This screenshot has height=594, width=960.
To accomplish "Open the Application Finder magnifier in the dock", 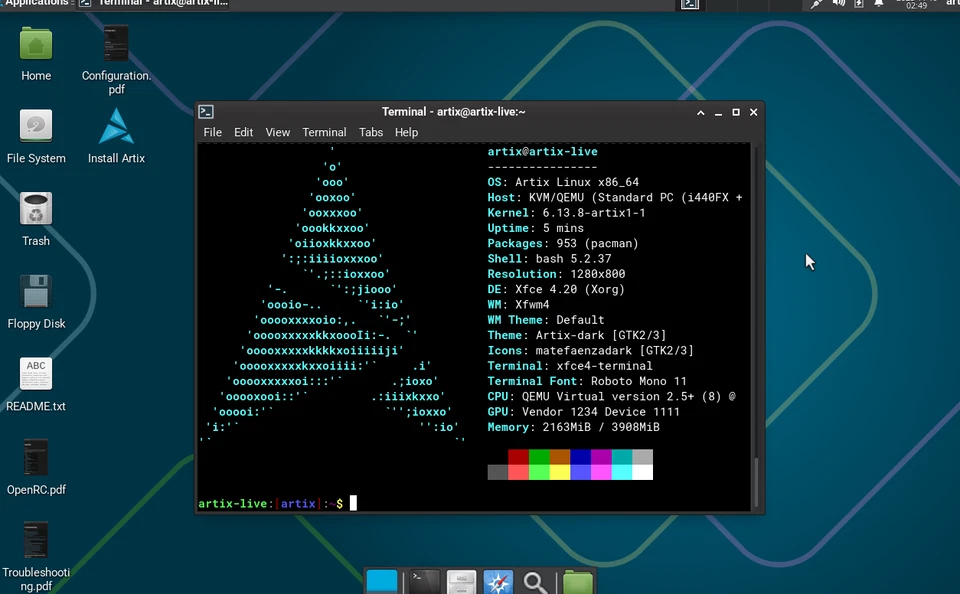I will coord(534,580).
